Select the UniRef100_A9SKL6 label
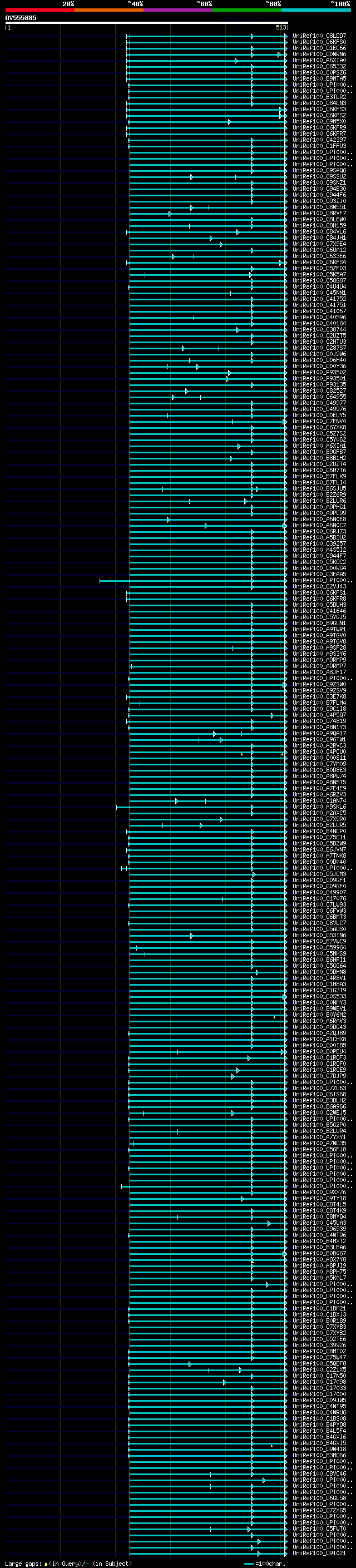The width and height of the screenshot is (356, 1568). (x=319, y=807)
